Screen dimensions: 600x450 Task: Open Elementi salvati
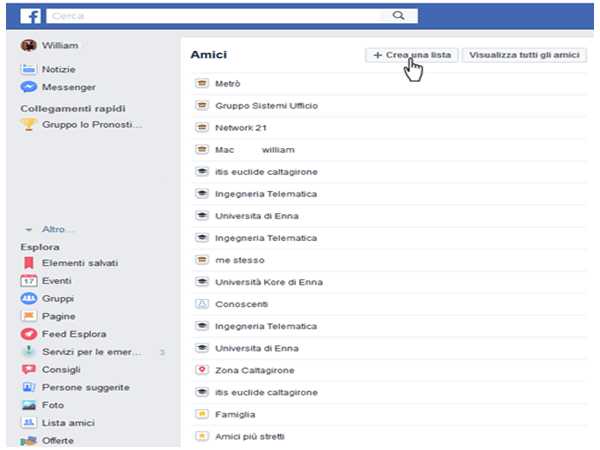(80, 263)
